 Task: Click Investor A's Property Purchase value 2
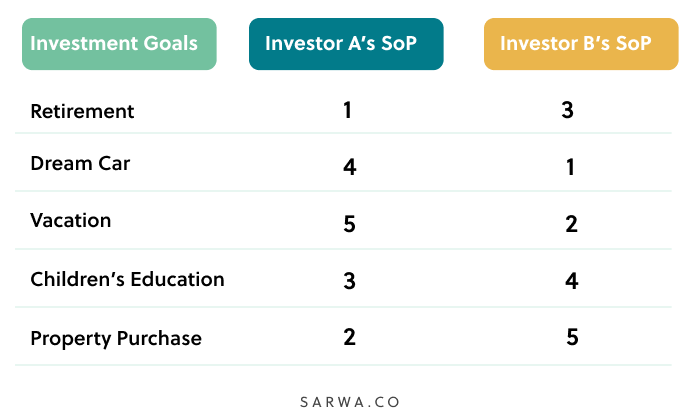tap(349, 337)
